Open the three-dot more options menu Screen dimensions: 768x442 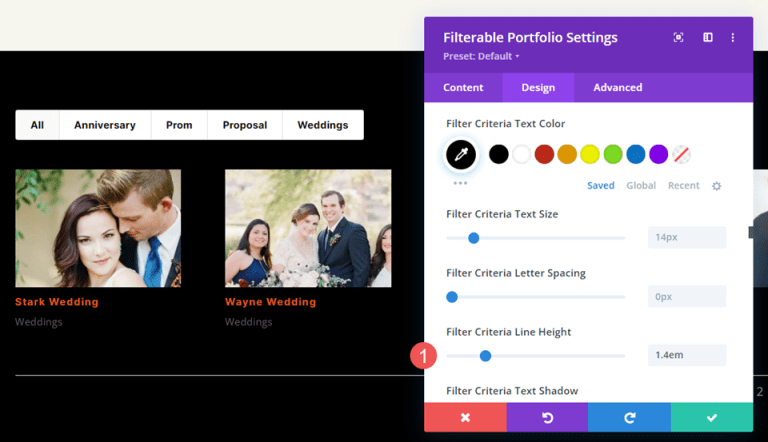[x=733, y=38]
